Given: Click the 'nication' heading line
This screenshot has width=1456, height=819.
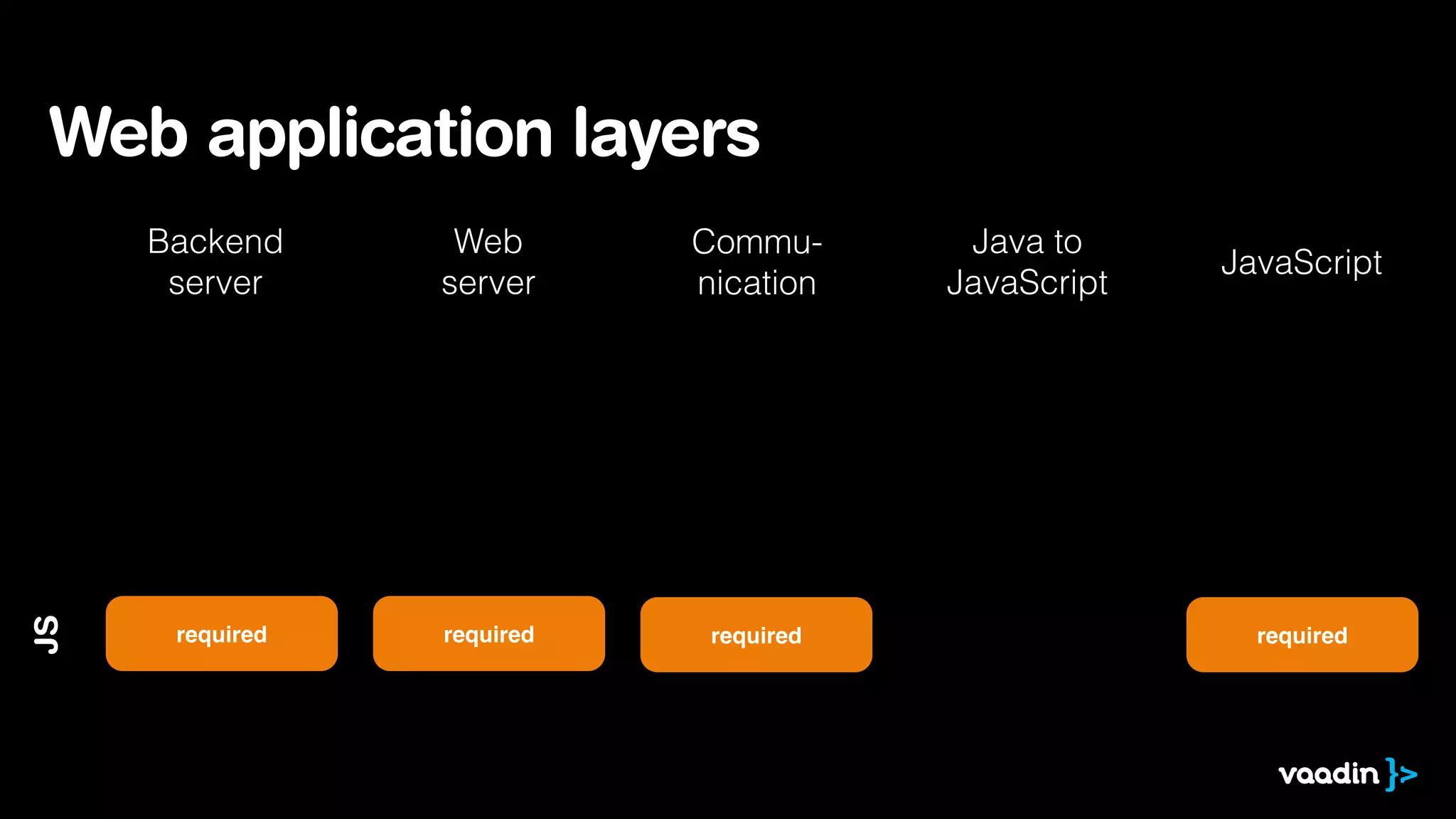Looking at the screenshot, I should pyautogui.click(x=756, y=283).
